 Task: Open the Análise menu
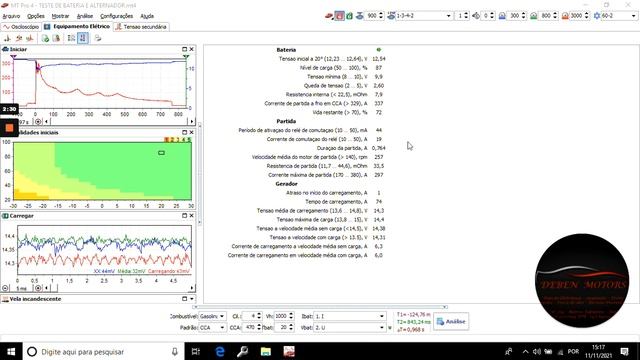(x=84, y=16)
